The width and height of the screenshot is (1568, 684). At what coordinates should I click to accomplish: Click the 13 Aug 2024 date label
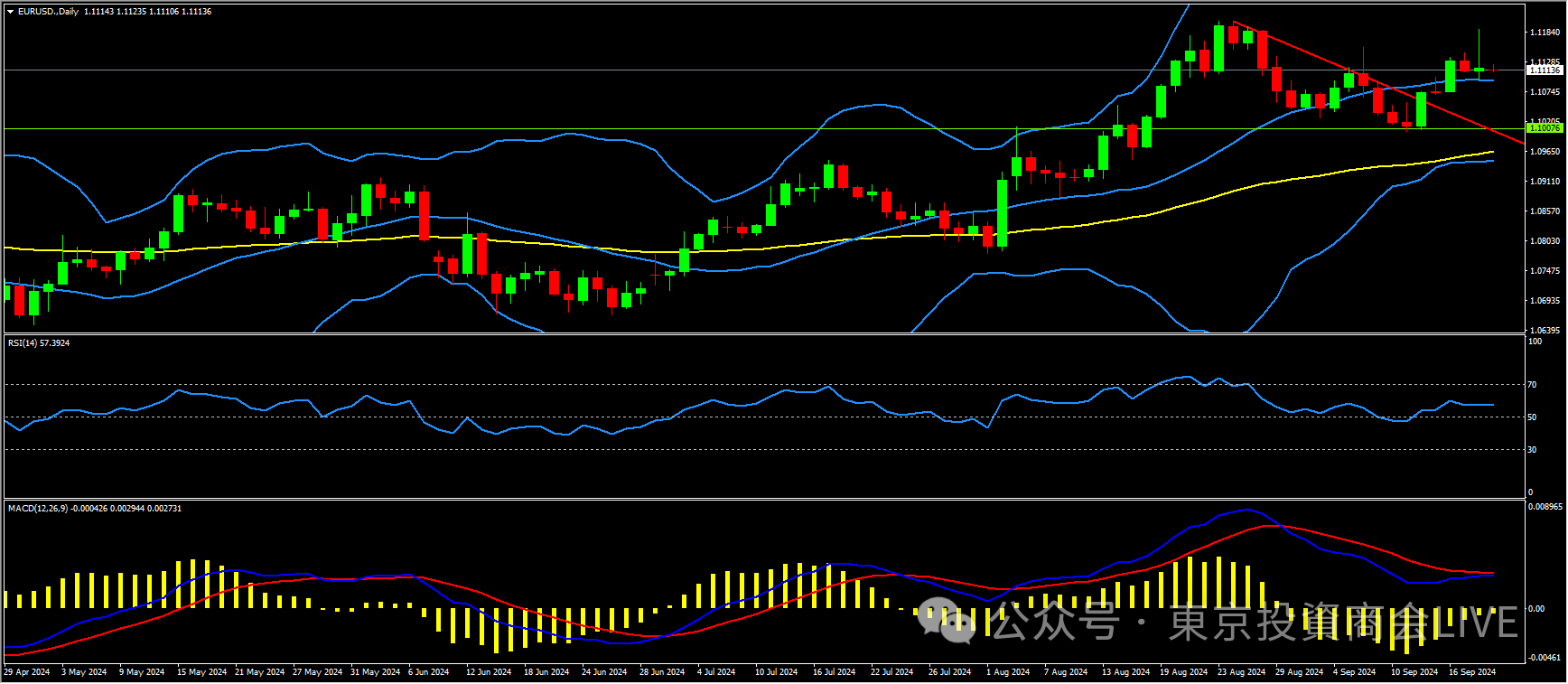(1125, 672)
